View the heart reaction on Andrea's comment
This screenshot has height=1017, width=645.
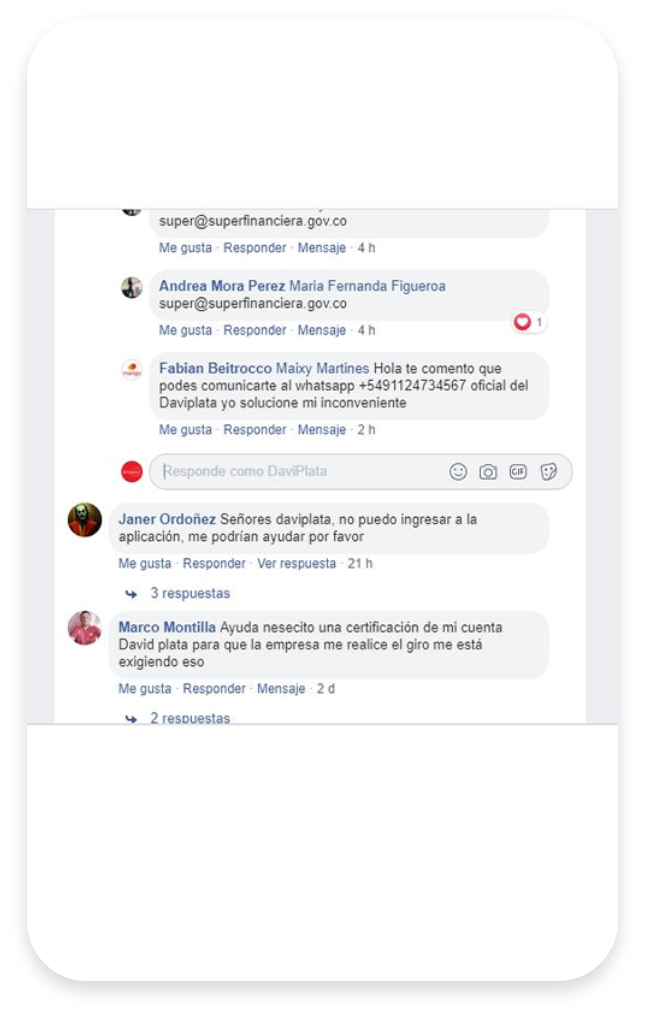(528, 322)
